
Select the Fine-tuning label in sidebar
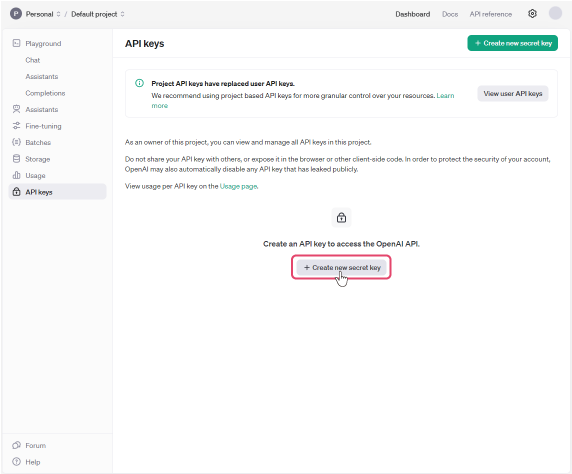tap(43, 126)
